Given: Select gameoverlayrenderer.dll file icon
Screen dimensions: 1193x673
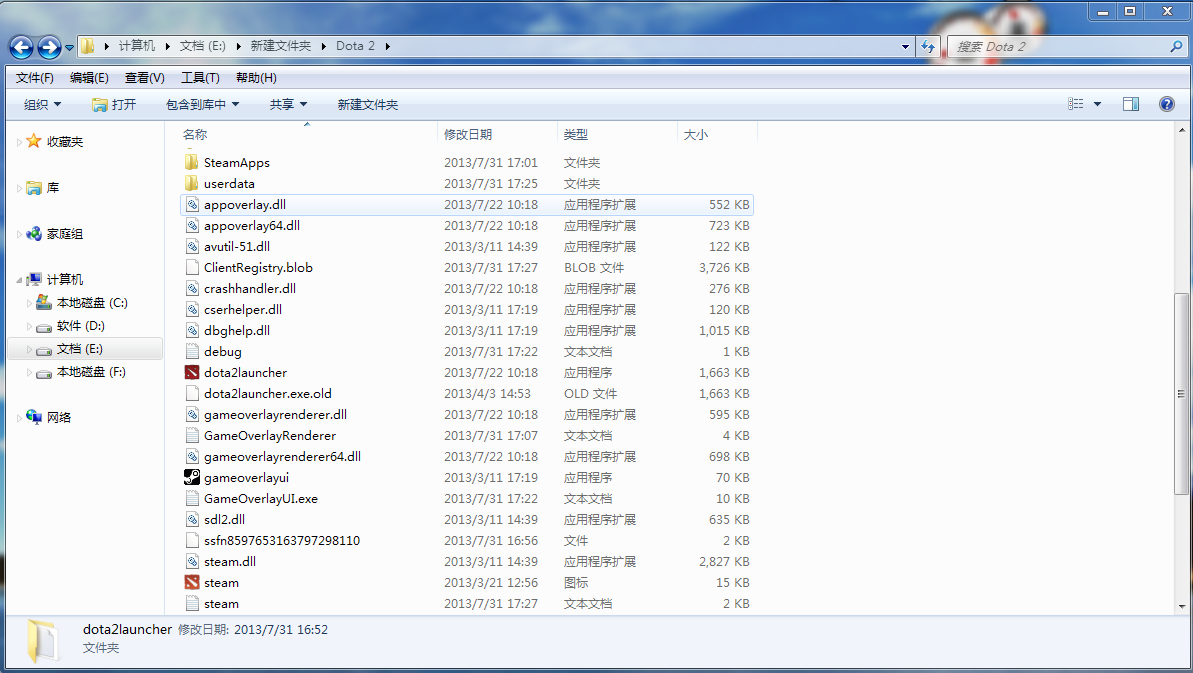Looking at the screenshot, I should (x=192, y=414).
